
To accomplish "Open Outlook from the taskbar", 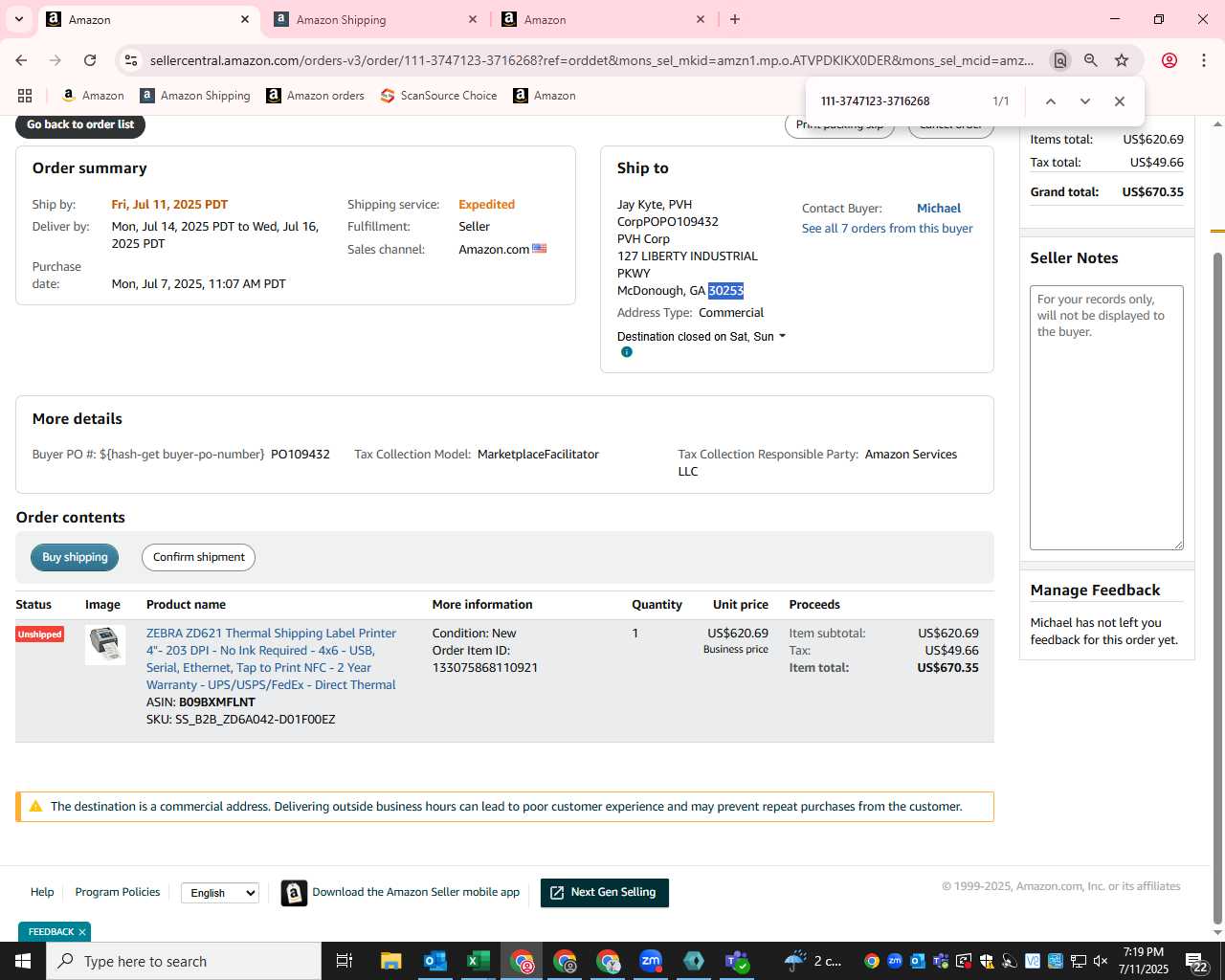I will point(435,961).
